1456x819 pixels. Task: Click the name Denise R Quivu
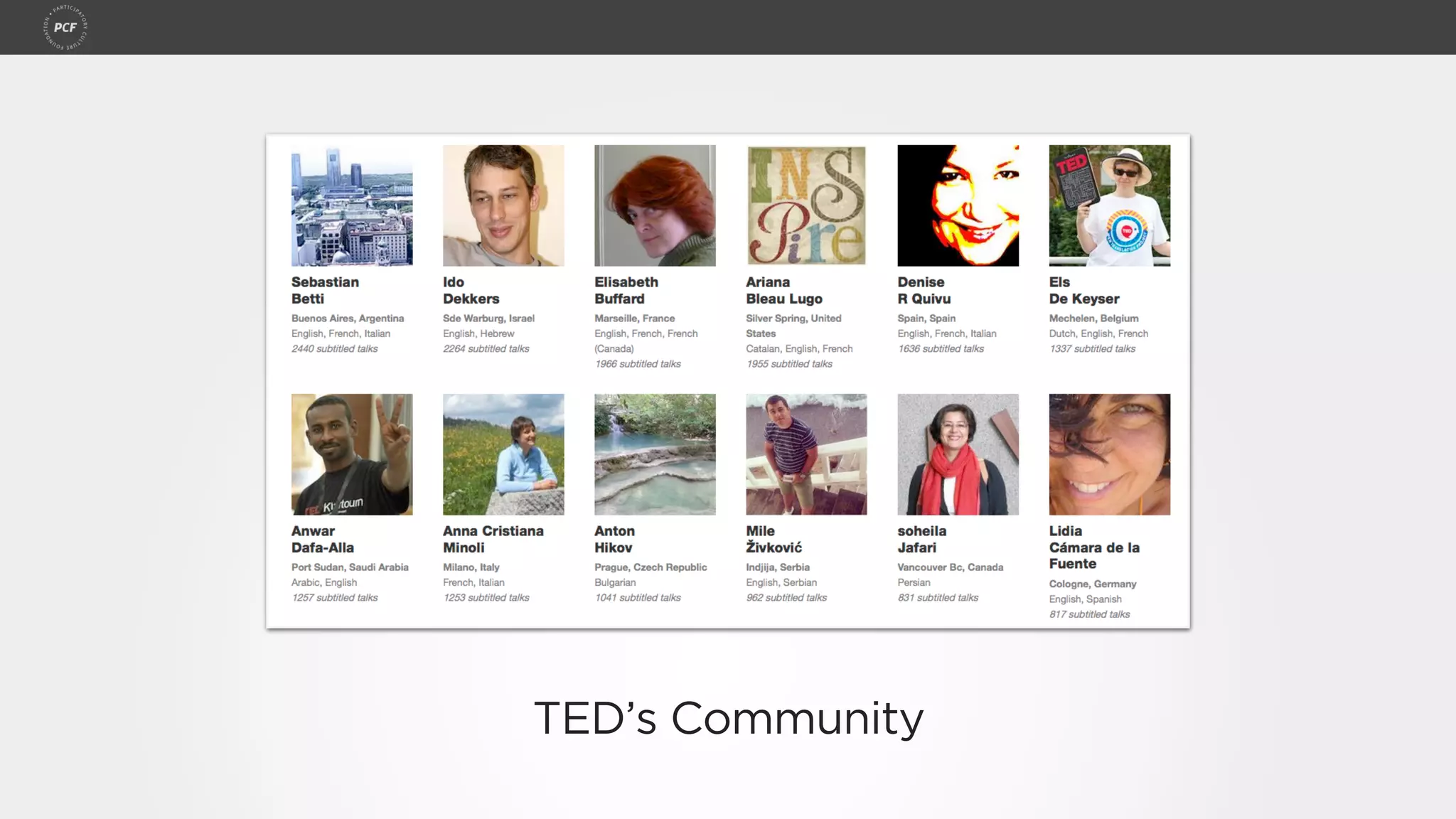coord(924,290)
